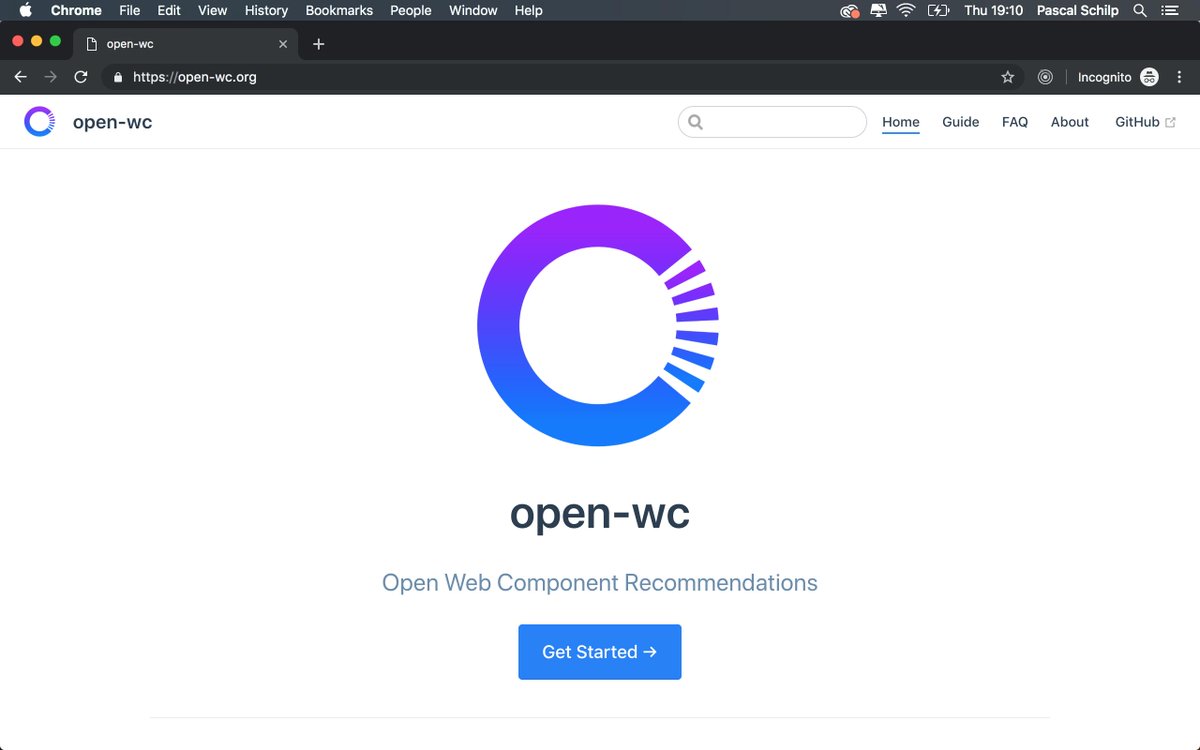Open the Window menu
This screenshot has height=750, width=1200.
(473, 10)
